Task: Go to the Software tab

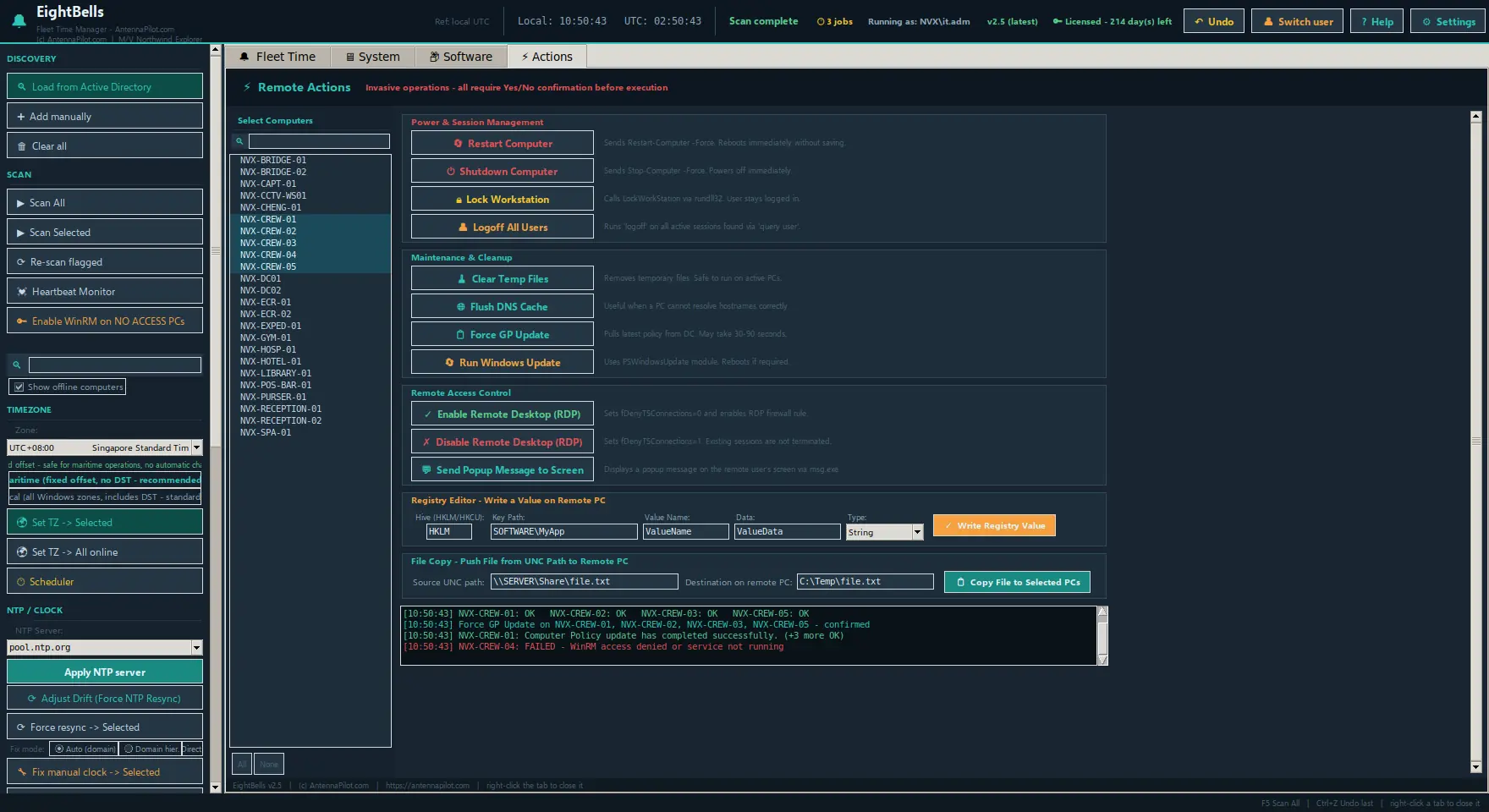Action: coord(460,57)
